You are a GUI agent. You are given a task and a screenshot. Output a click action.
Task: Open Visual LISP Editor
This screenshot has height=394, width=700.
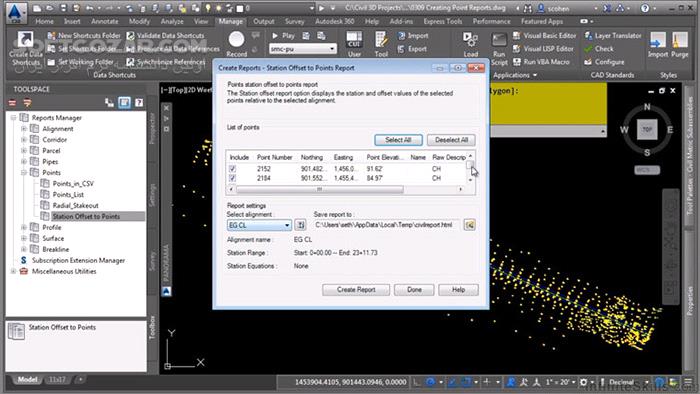pos(543,49)
